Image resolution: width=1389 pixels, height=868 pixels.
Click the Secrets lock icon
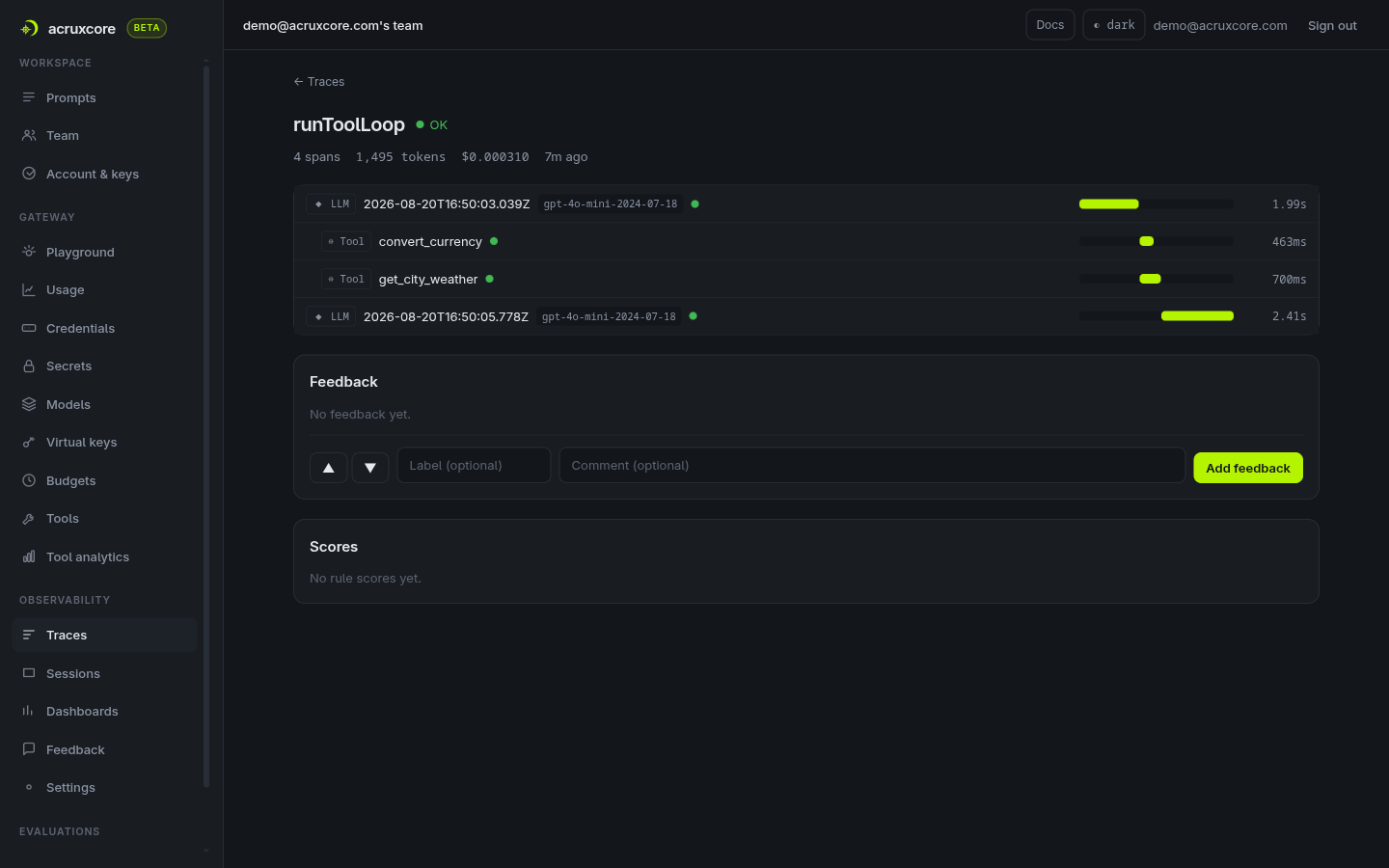tap(29, 366)
